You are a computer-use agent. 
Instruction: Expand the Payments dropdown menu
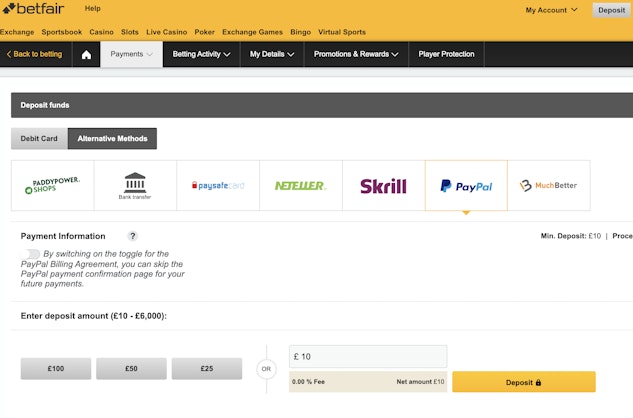point(132,54)
